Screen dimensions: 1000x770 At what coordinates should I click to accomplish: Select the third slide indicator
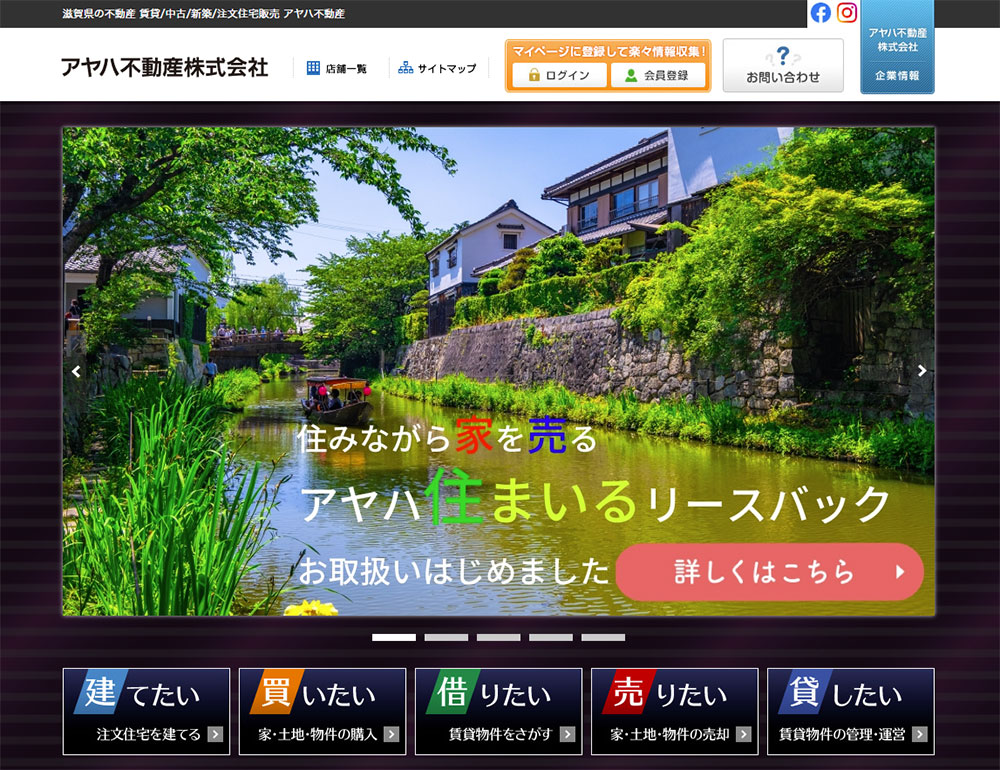coord(498,637)
